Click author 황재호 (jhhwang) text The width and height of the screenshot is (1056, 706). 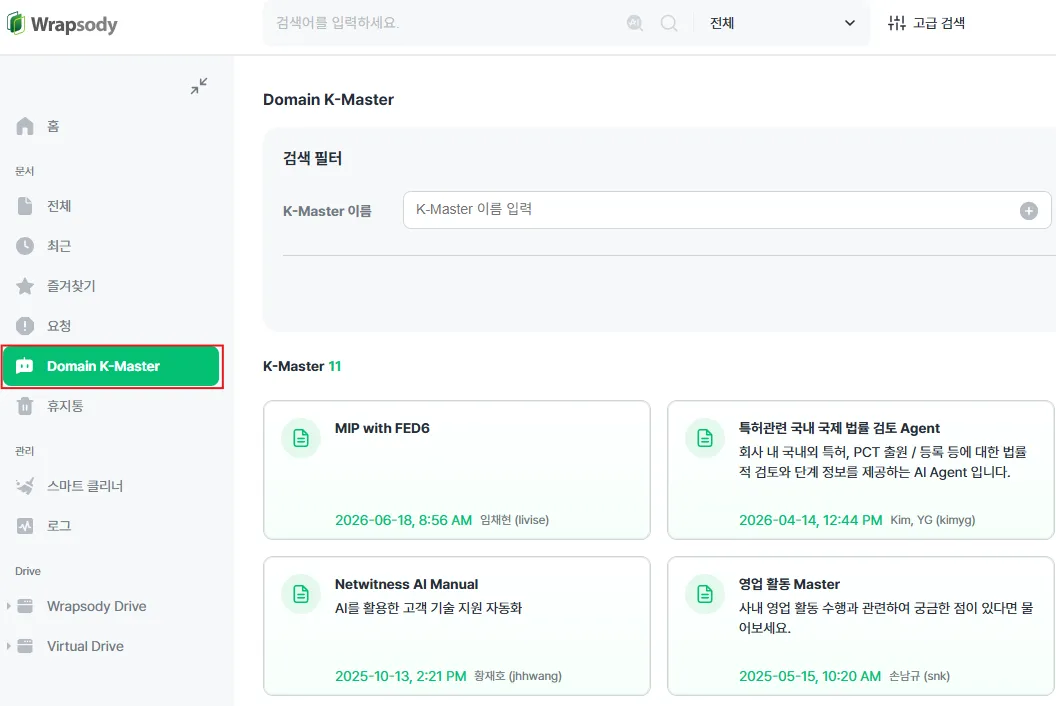(518, 676)
